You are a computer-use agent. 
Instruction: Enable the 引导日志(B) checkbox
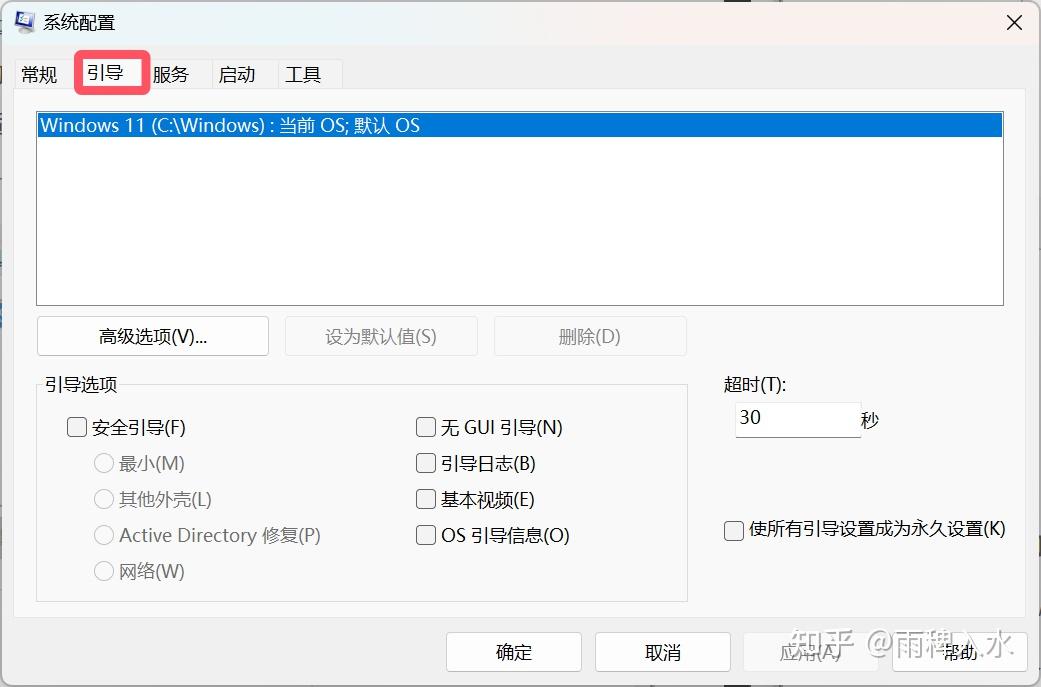point(426,463)
